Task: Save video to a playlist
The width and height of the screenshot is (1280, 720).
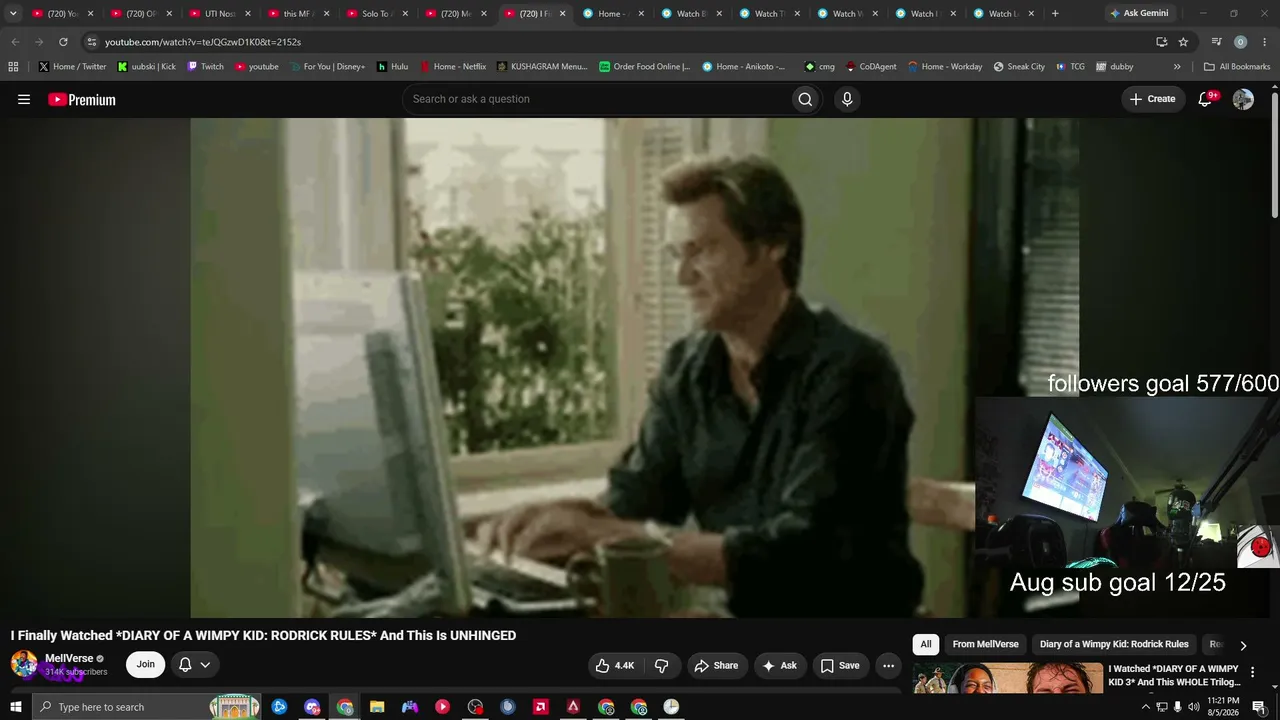Action: coord(840,665)
